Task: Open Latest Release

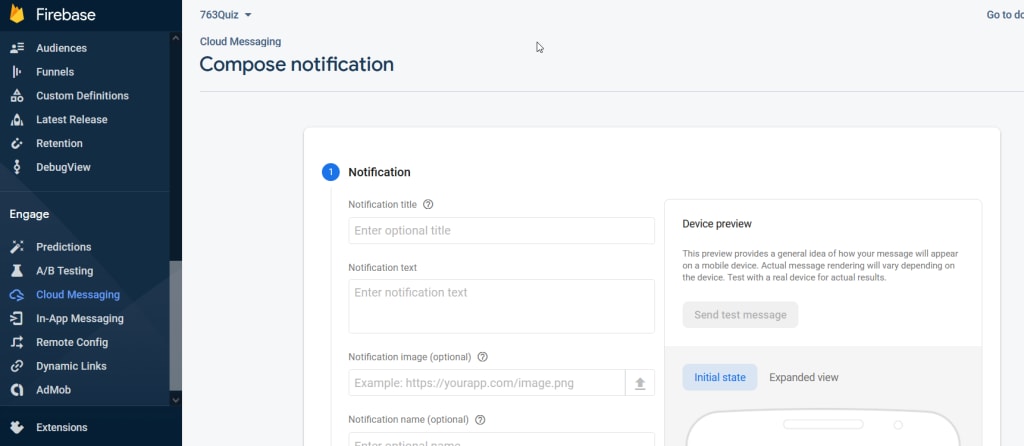Action: [x=72, y=119]
